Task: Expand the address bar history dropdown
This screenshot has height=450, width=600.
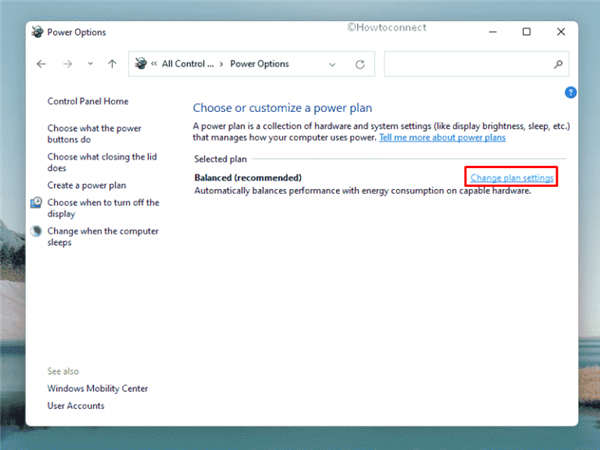Action: click(332, 65)
